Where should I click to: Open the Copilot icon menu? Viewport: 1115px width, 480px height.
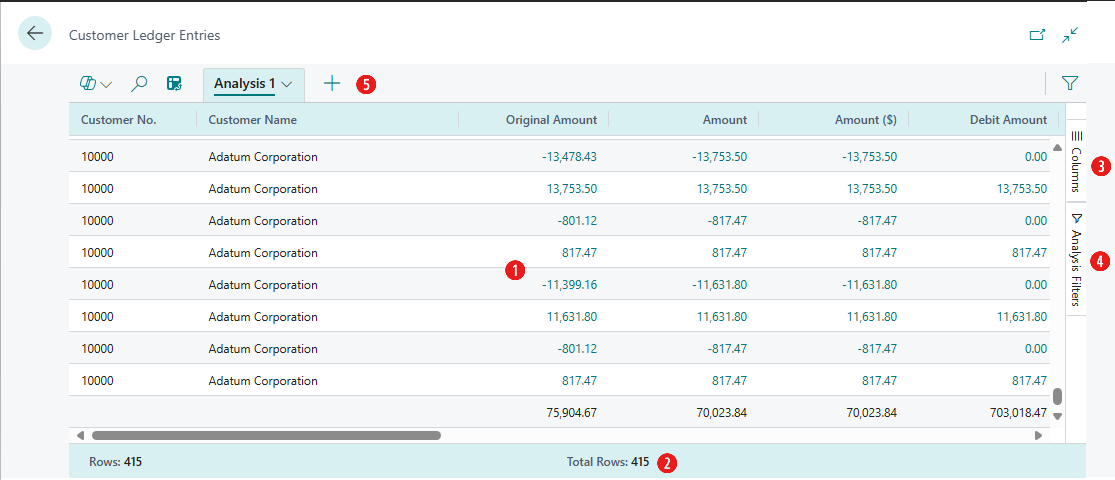pos(94,84)
